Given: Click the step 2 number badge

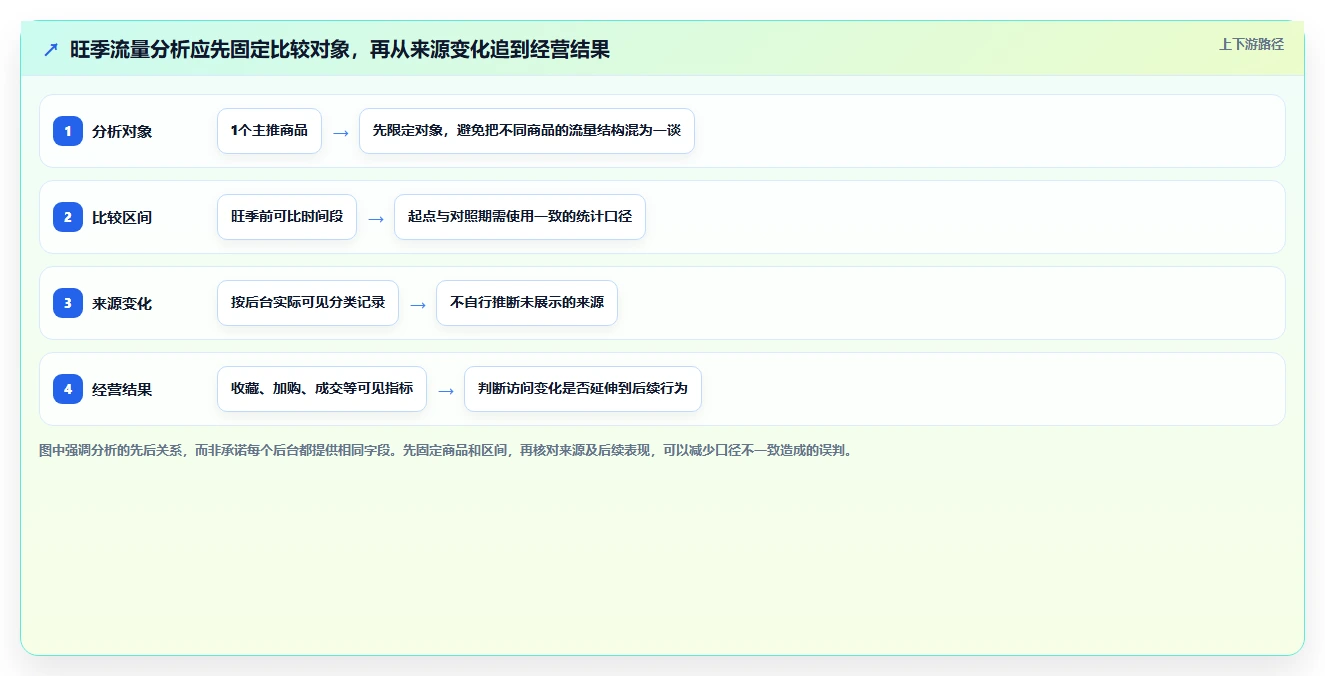Looking at the screenshot, I should [x=68, y=217].
